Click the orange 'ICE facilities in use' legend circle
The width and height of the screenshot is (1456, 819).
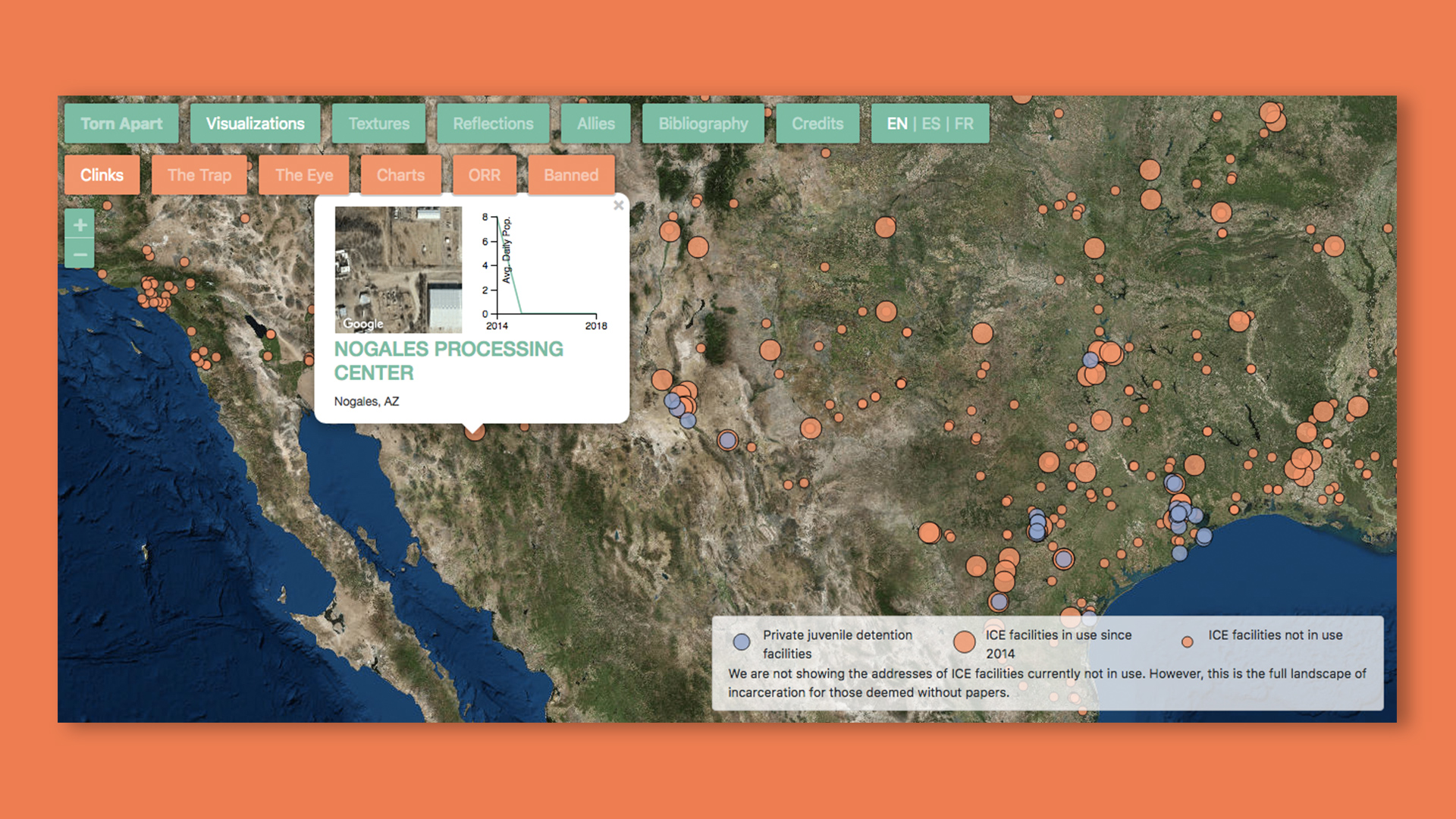tap(964, 642)
